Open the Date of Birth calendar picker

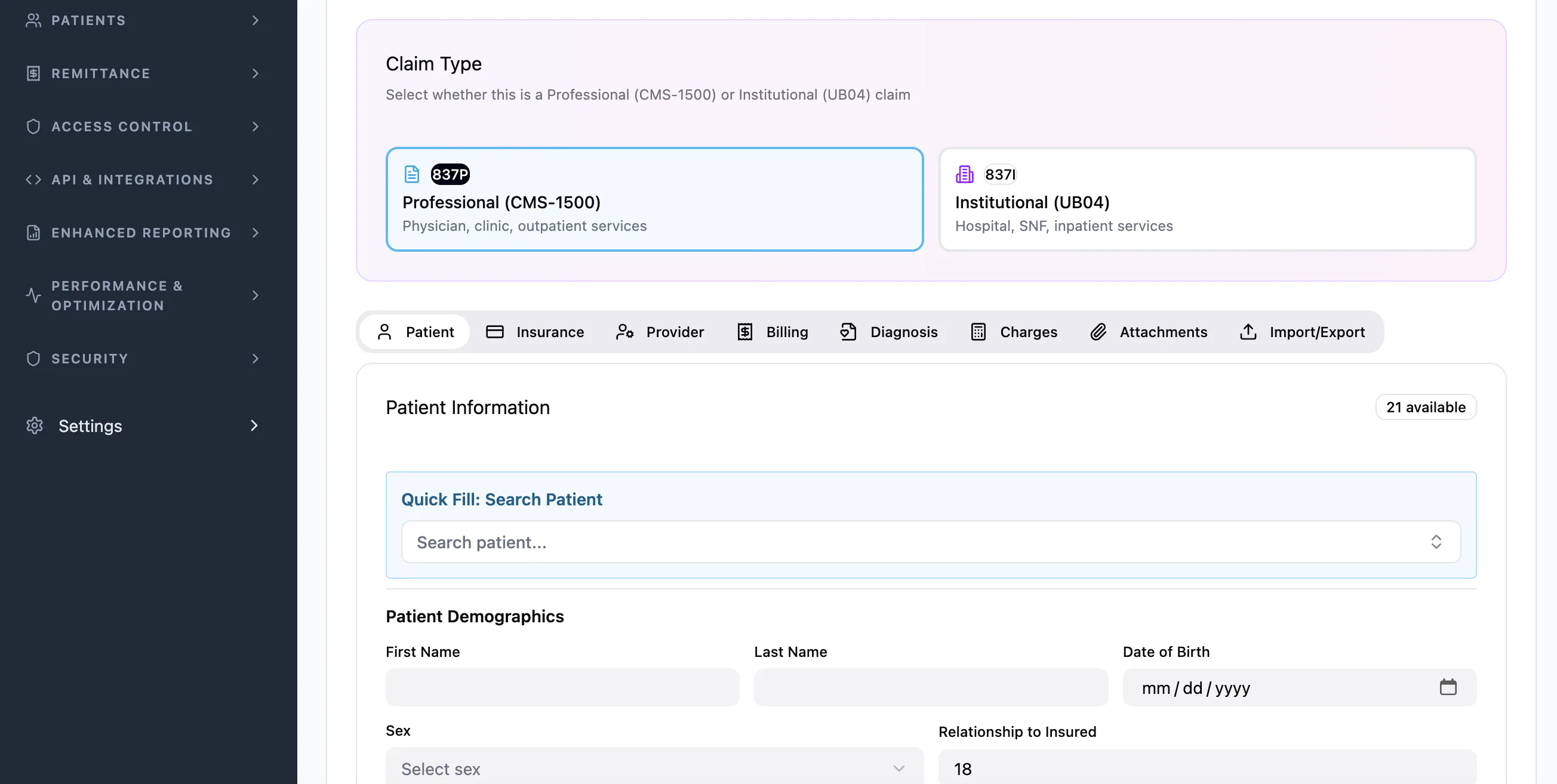point(1448,687)
